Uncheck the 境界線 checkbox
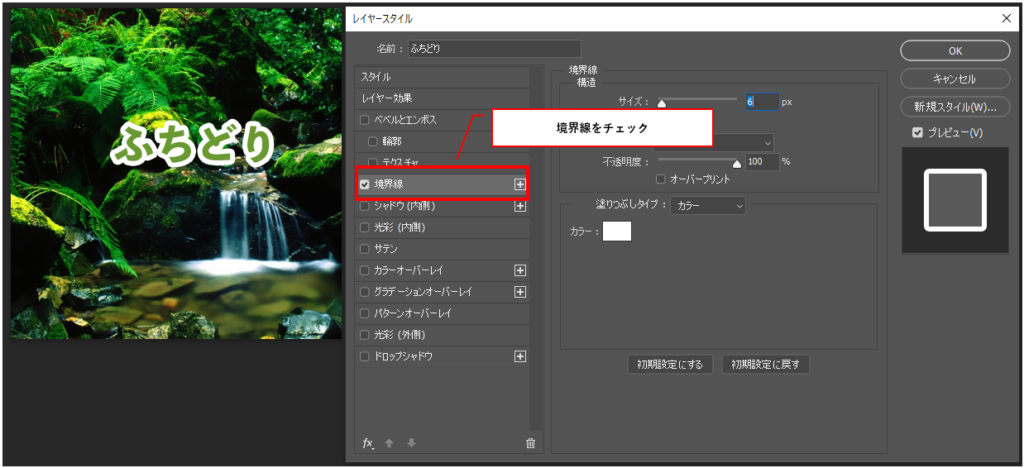Image resolution: width=1024 pixels, height=468 pixels. coord(365,184)
